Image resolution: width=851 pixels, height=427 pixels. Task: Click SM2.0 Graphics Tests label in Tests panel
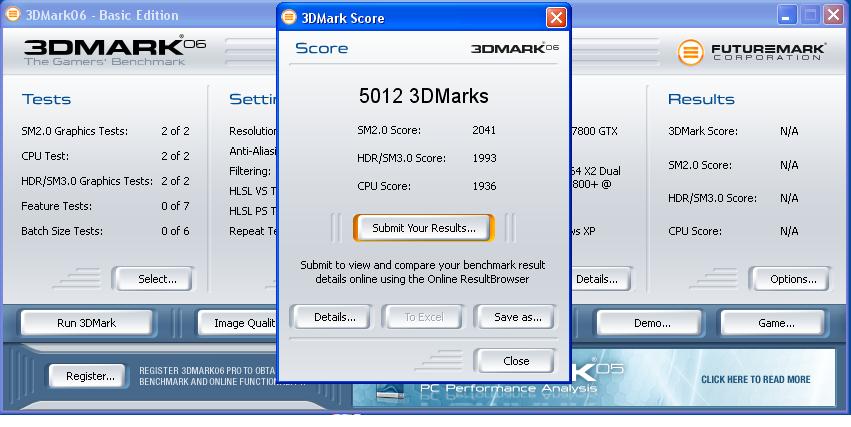point(74,131)
